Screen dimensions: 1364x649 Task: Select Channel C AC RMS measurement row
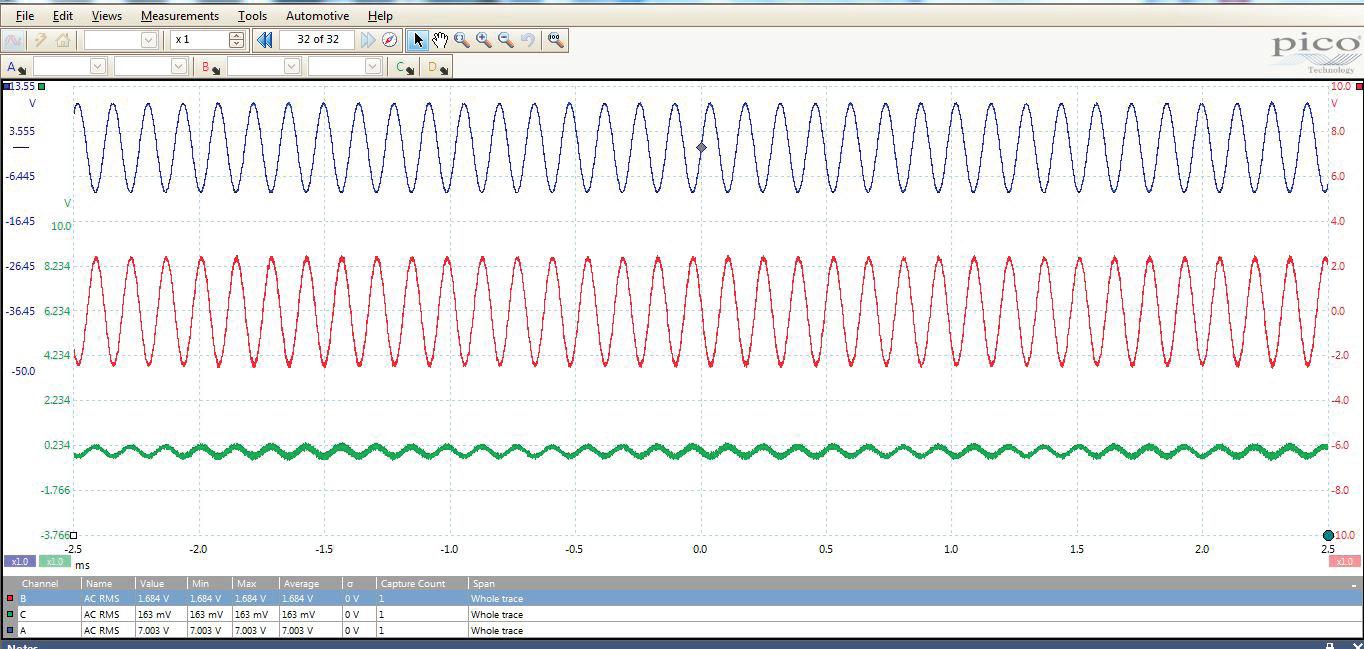(300, 614)
